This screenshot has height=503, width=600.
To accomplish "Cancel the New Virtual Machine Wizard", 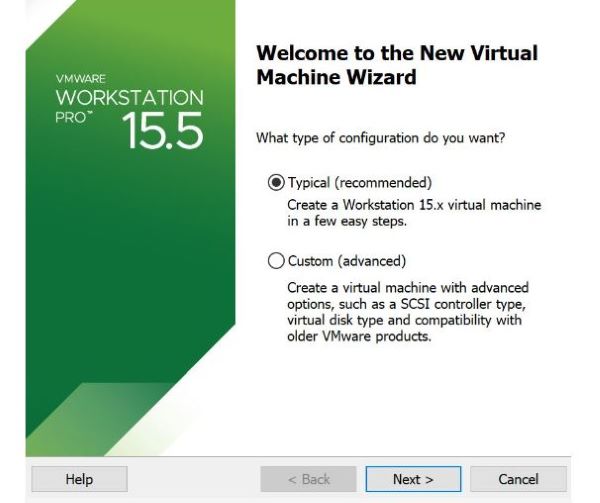I will [x=518, y=479].
